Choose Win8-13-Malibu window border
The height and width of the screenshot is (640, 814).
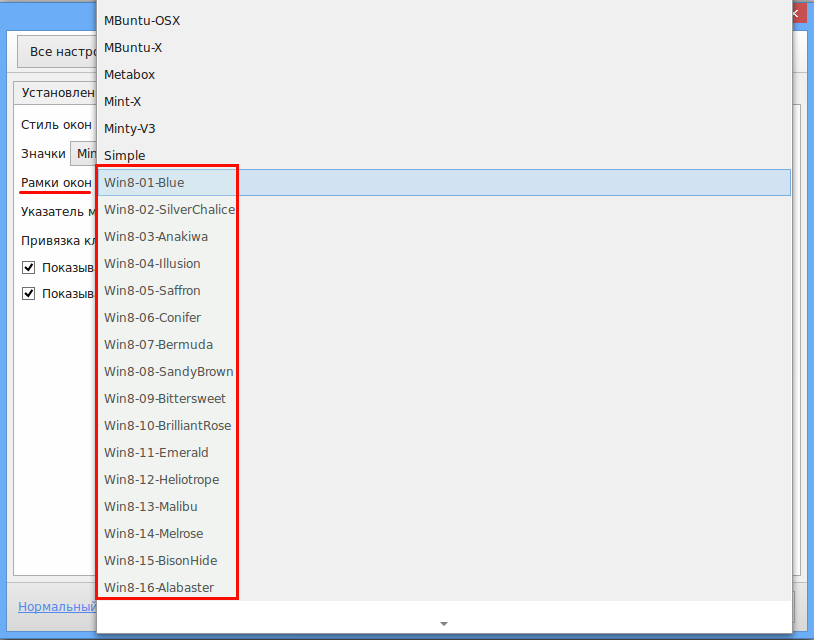[x=444, y=507]
